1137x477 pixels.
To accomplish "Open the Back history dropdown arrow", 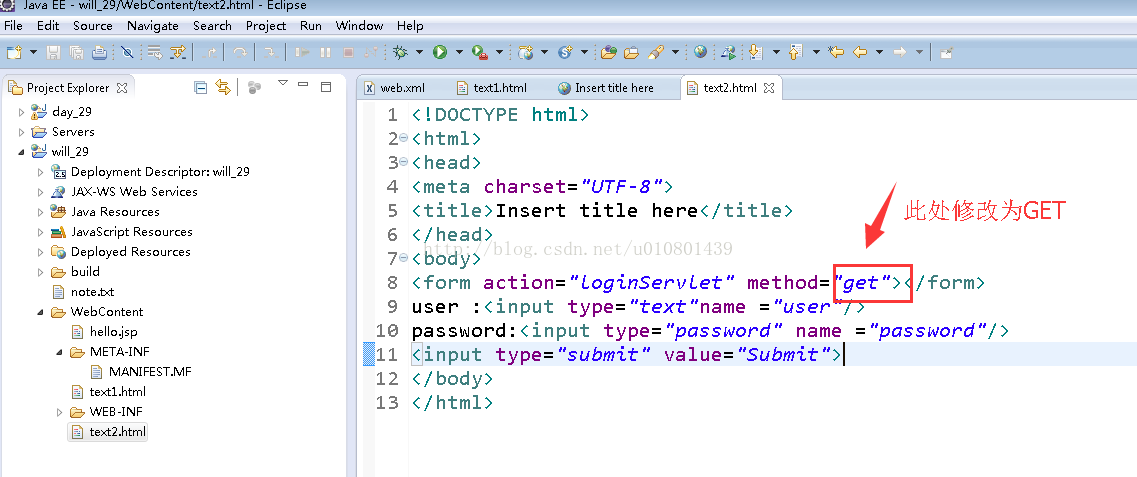I will point(880,52).
